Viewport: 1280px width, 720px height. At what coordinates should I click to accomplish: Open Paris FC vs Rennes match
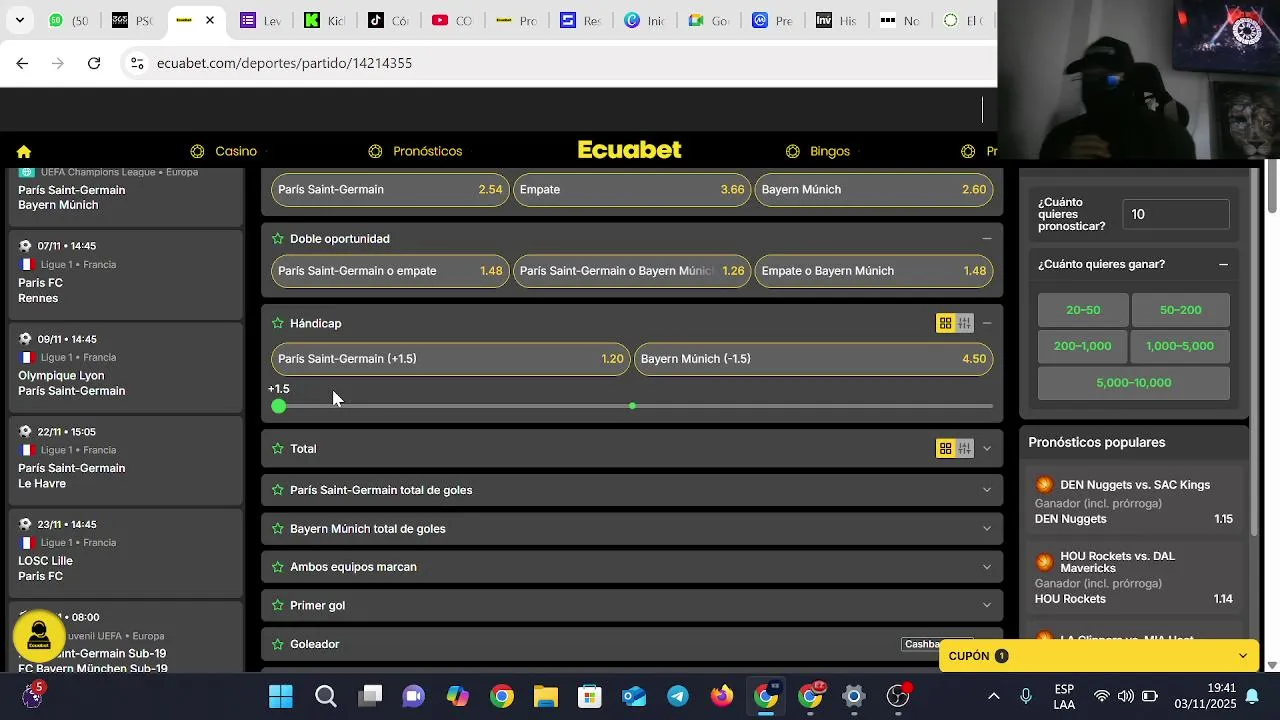click(x=126, y=275)
